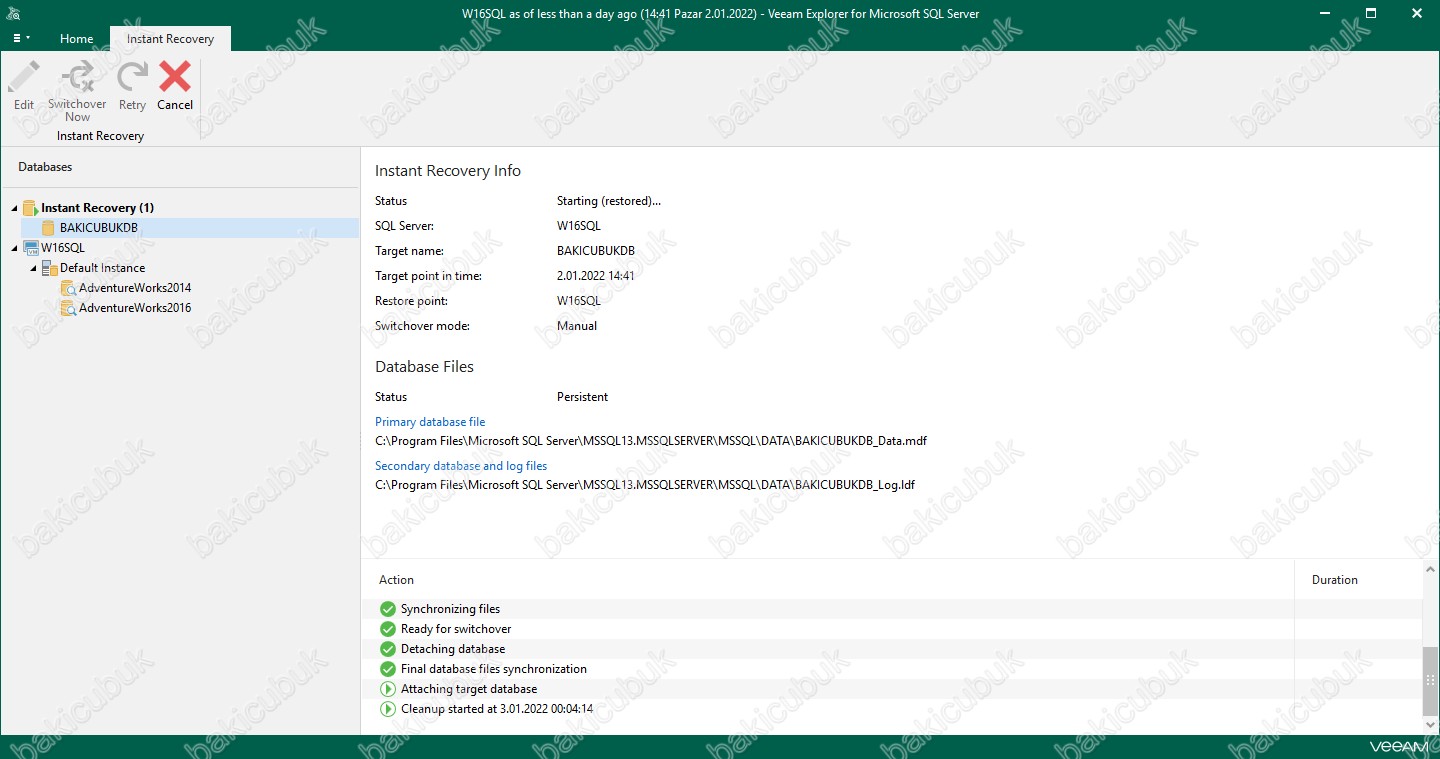Select the Synchronizing files log row
The image size is (1440, 759).
(891, 609)
